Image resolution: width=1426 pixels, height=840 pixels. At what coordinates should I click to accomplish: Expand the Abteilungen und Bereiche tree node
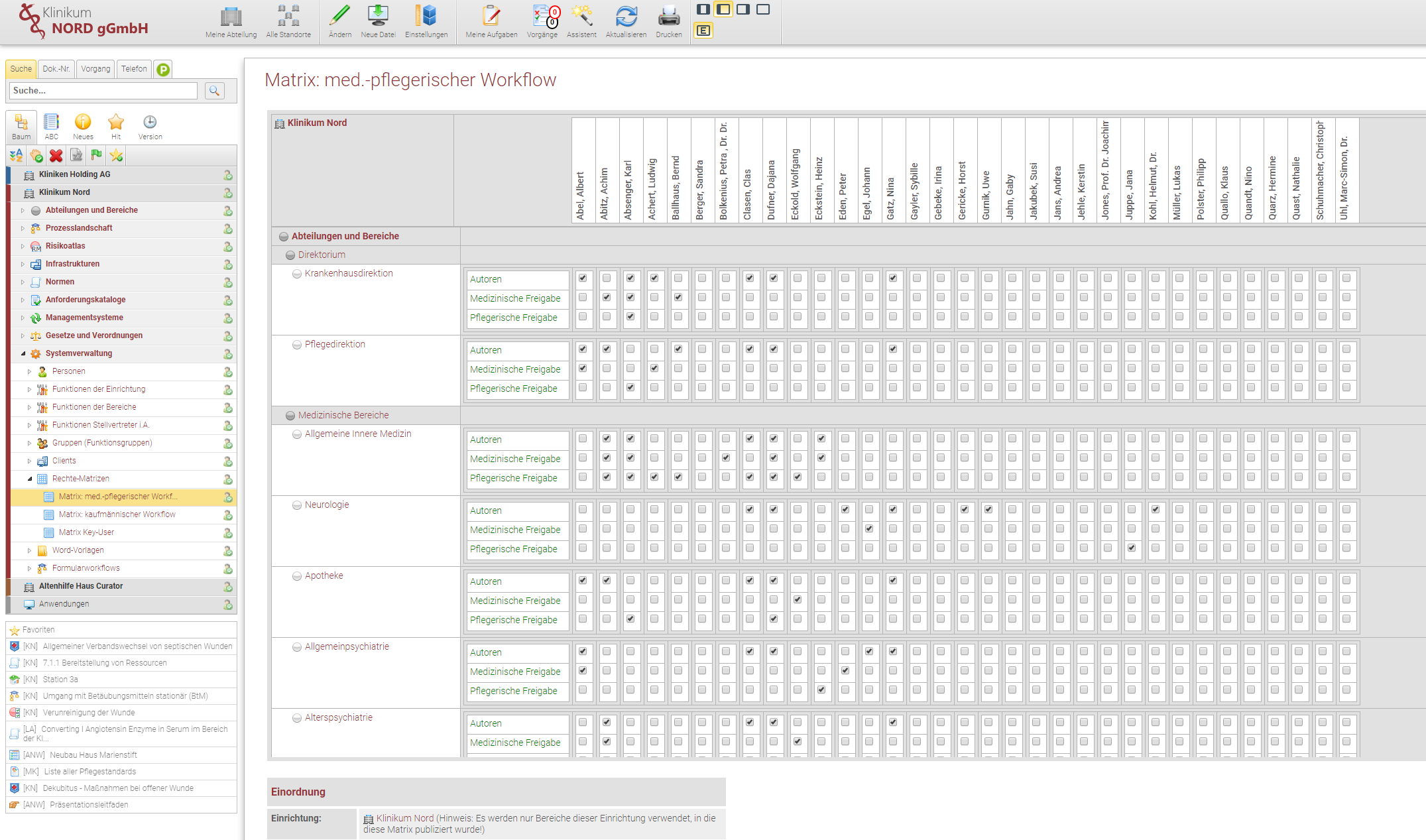[23, 210]
